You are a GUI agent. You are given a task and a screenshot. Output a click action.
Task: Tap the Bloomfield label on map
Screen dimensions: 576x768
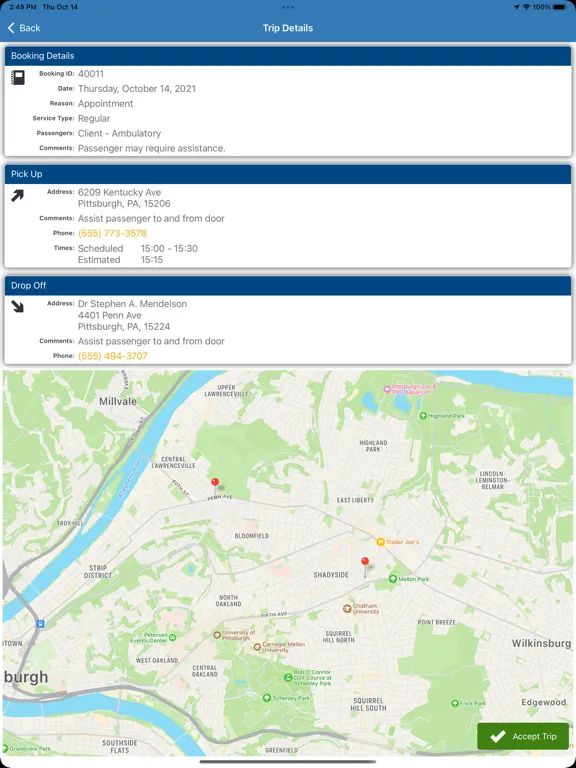pos(252,536)
